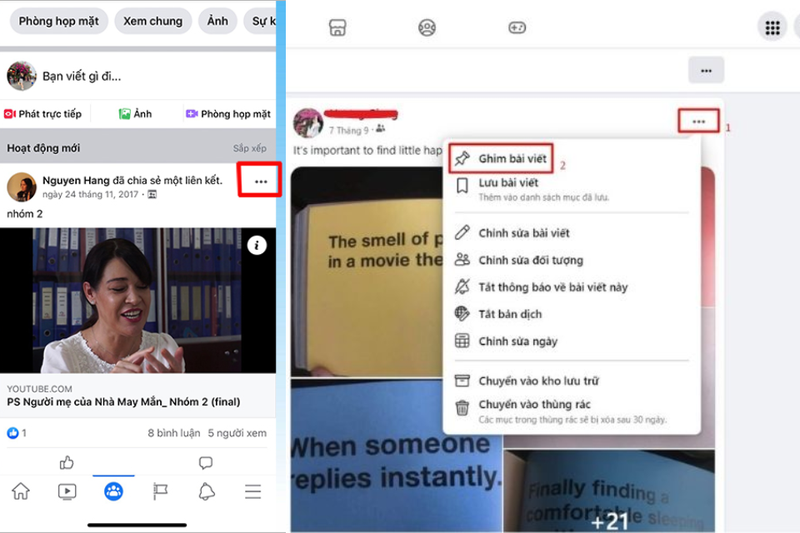Open notifications bell icon

(x=207, y=492)
